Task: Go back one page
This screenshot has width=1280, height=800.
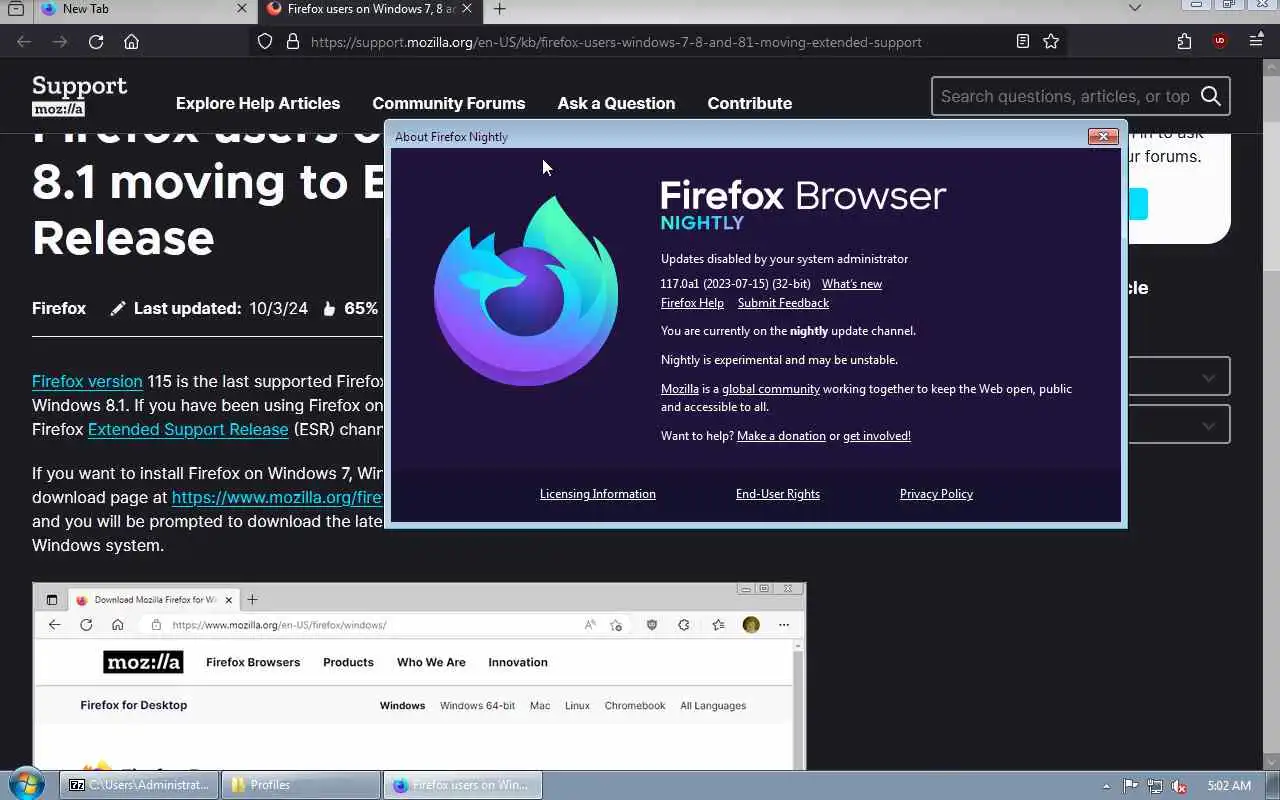Action: [x=24, y=42]
